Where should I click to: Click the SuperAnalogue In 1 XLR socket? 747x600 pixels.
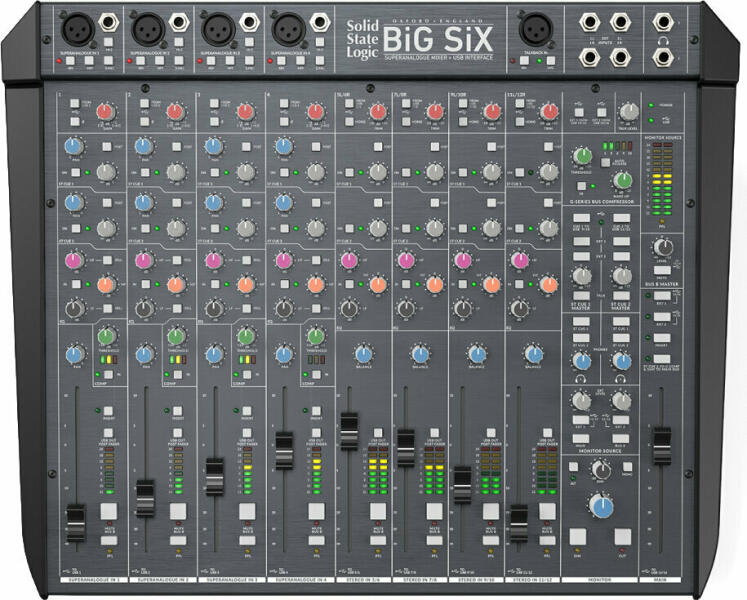click(79, 29)
